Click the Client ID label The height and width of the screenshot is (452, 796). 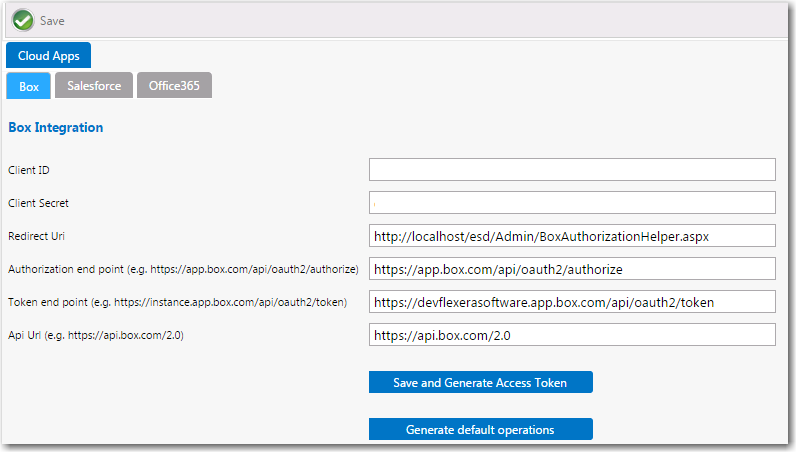tap(29, 170)
